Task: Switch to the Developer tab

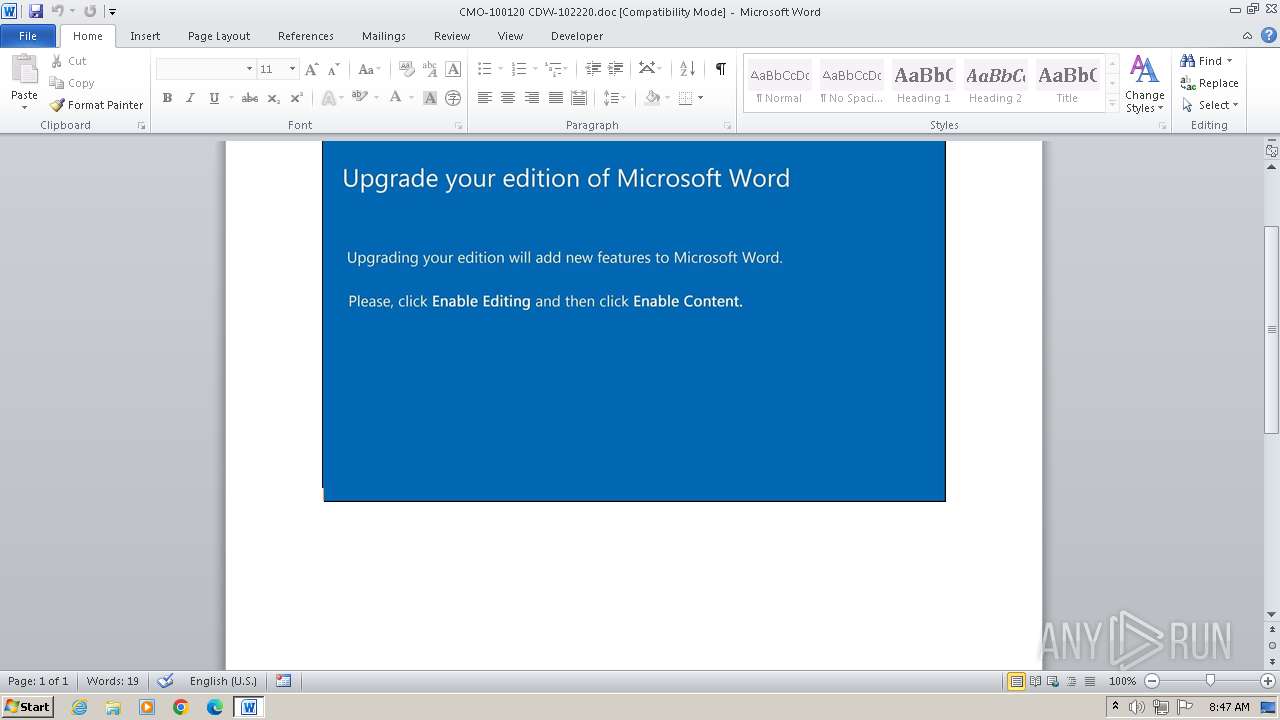Action: [577, 36]
